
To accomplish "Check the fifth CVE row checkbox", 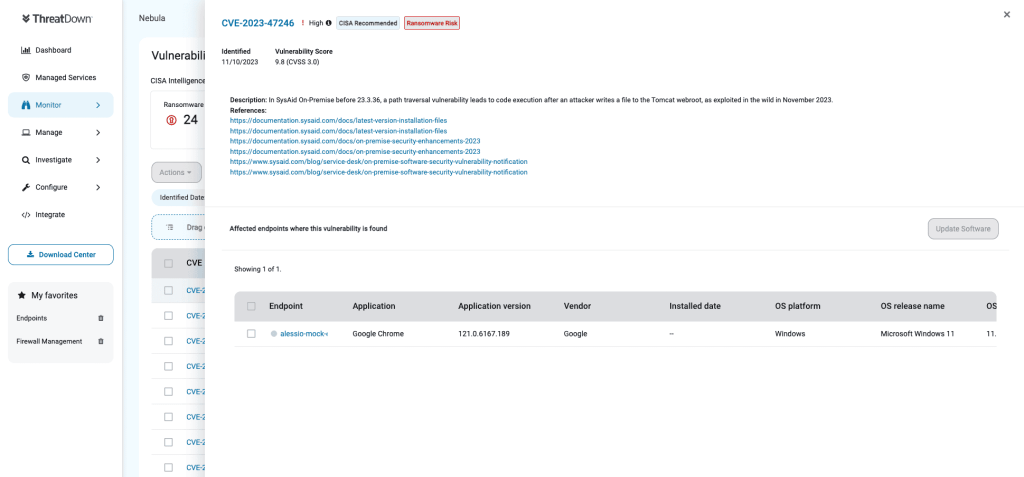I will [x=168, y=391].
